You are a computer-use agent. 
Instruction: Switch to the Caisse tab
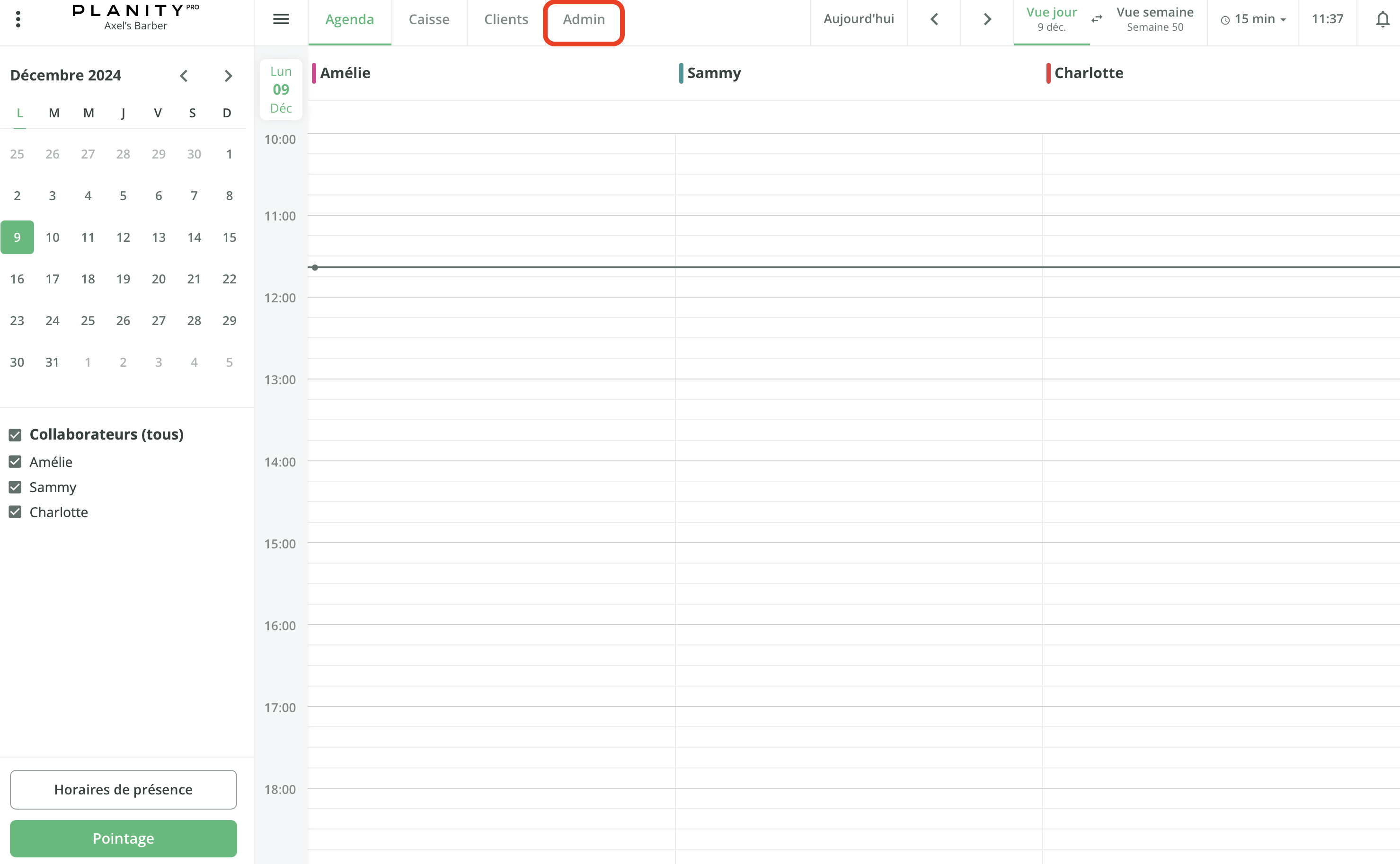[x=429, y=19]
